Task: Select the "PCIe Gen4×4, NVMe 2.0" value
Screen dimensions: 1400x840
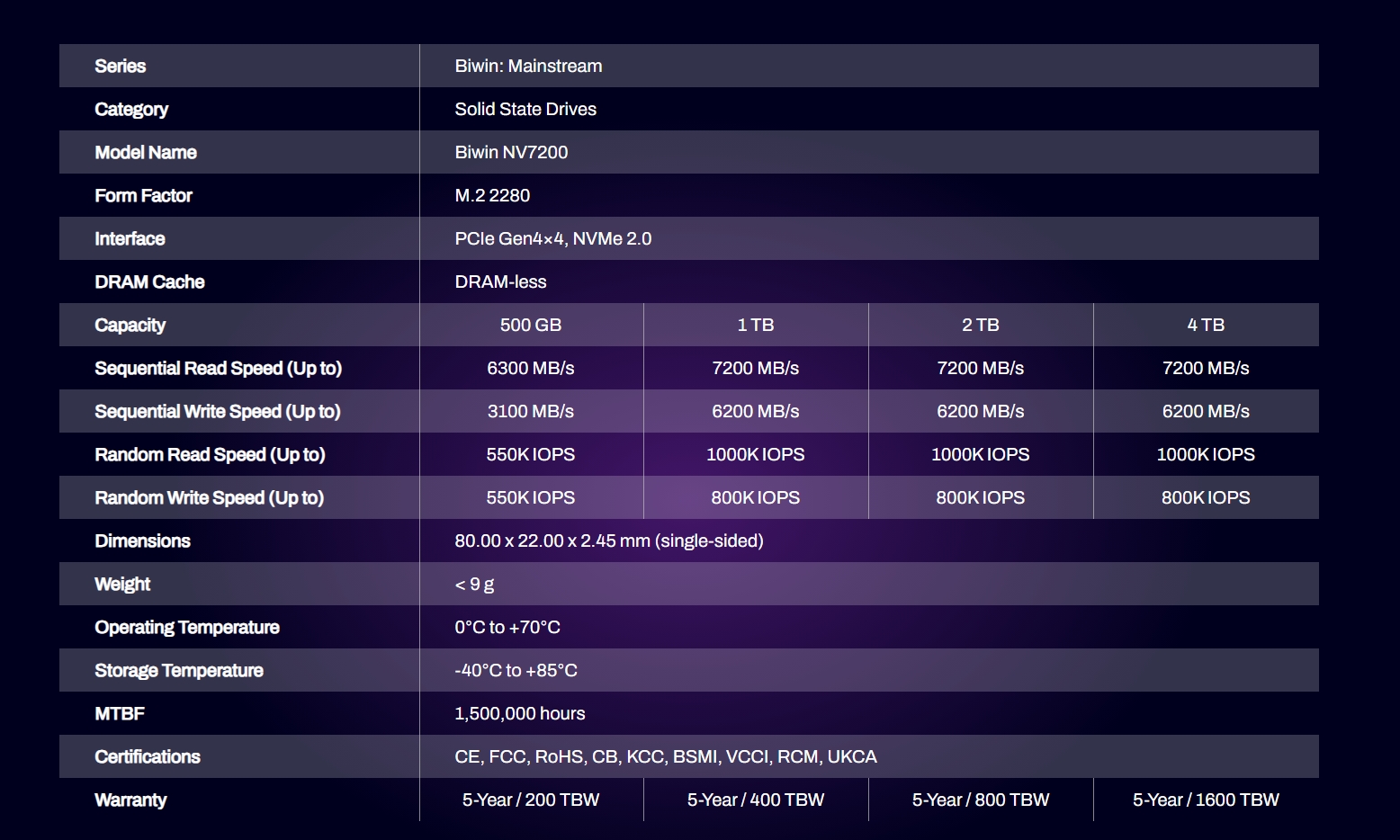Action: pyautogui.click(x=553, y=238)
